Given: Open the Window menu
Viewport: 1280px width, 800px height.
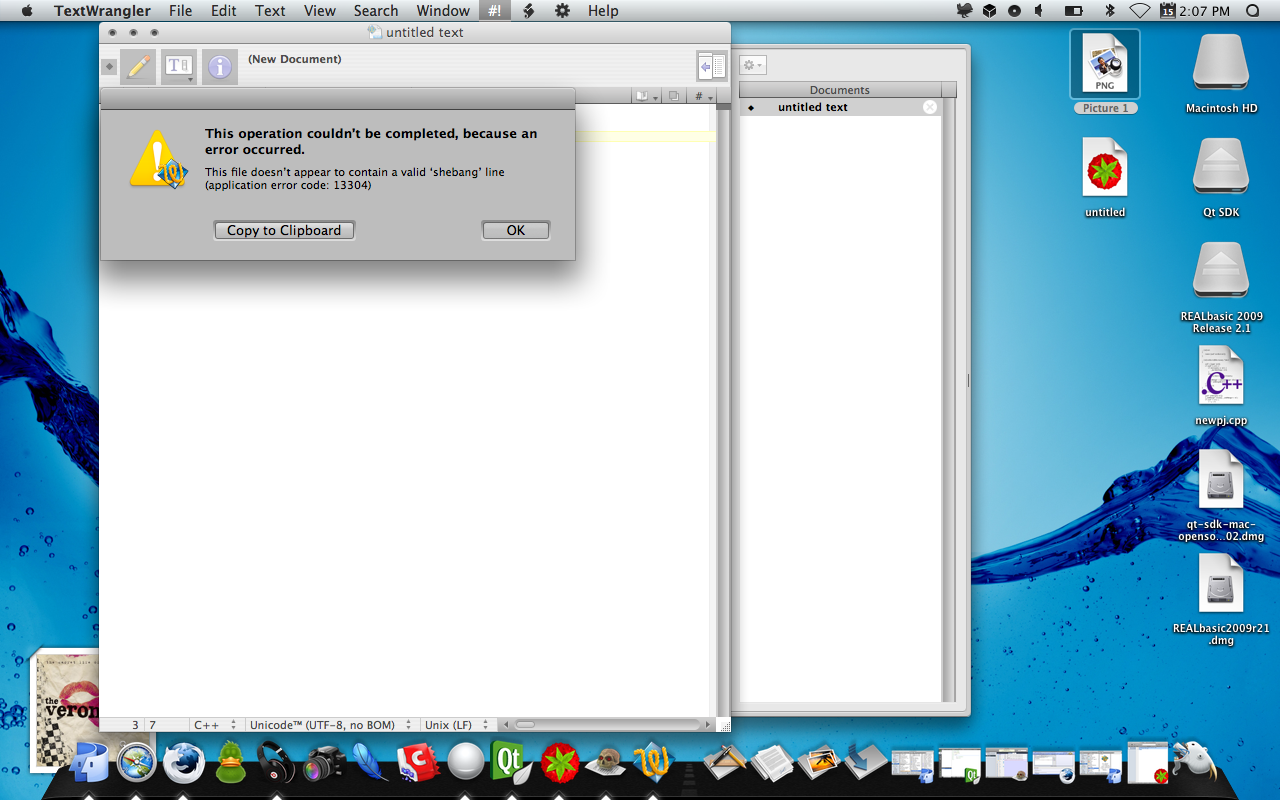Looking at the screenshot, I should (x=443, y=11).
